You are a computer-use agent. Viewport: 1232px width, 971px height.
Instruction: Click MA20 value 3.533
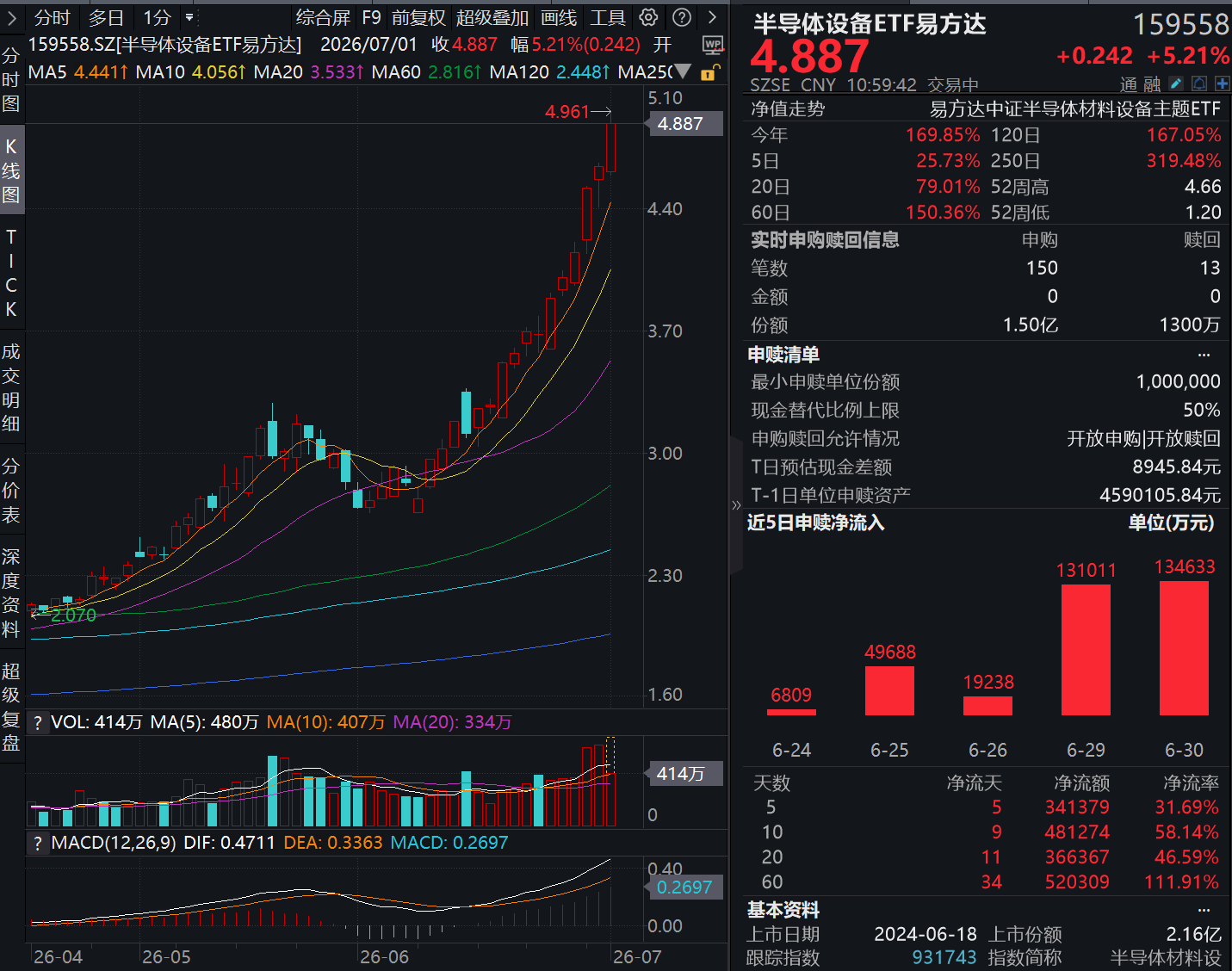pos(337,72)
